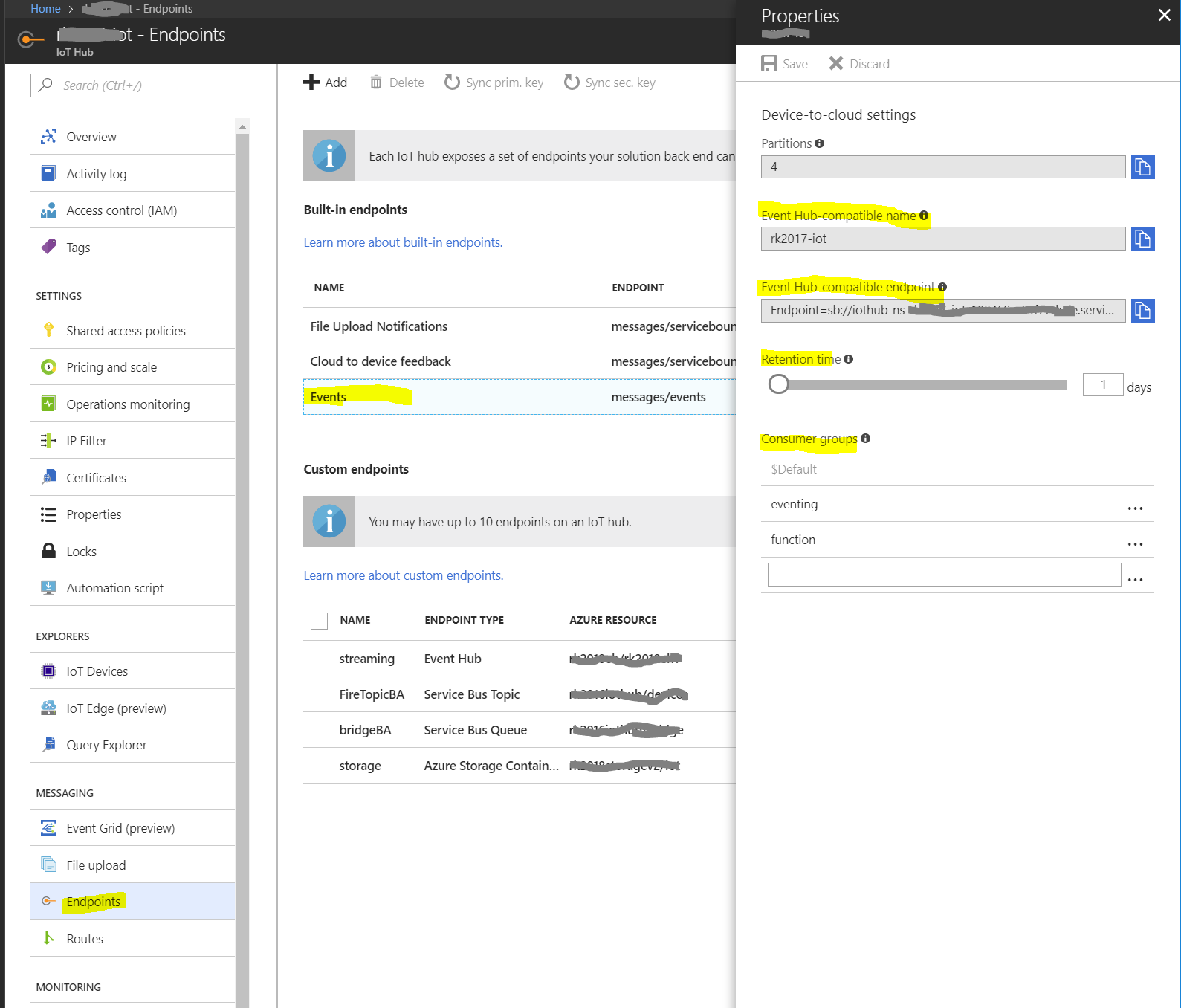
Task: Click the Properties list icon in sidebar
Action: tap(48, 514)
